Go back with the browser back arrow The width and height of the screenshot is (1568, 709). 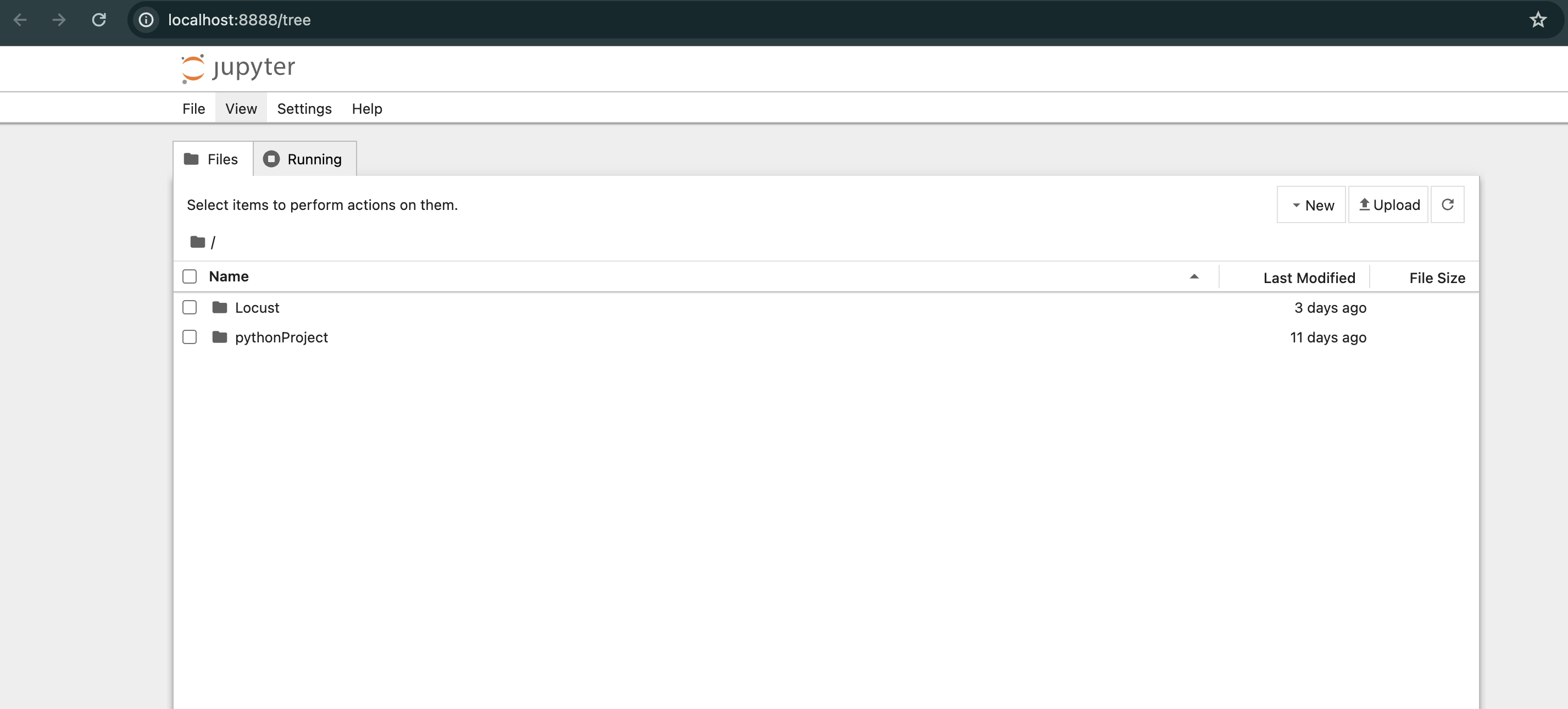(x=20, y=19)
